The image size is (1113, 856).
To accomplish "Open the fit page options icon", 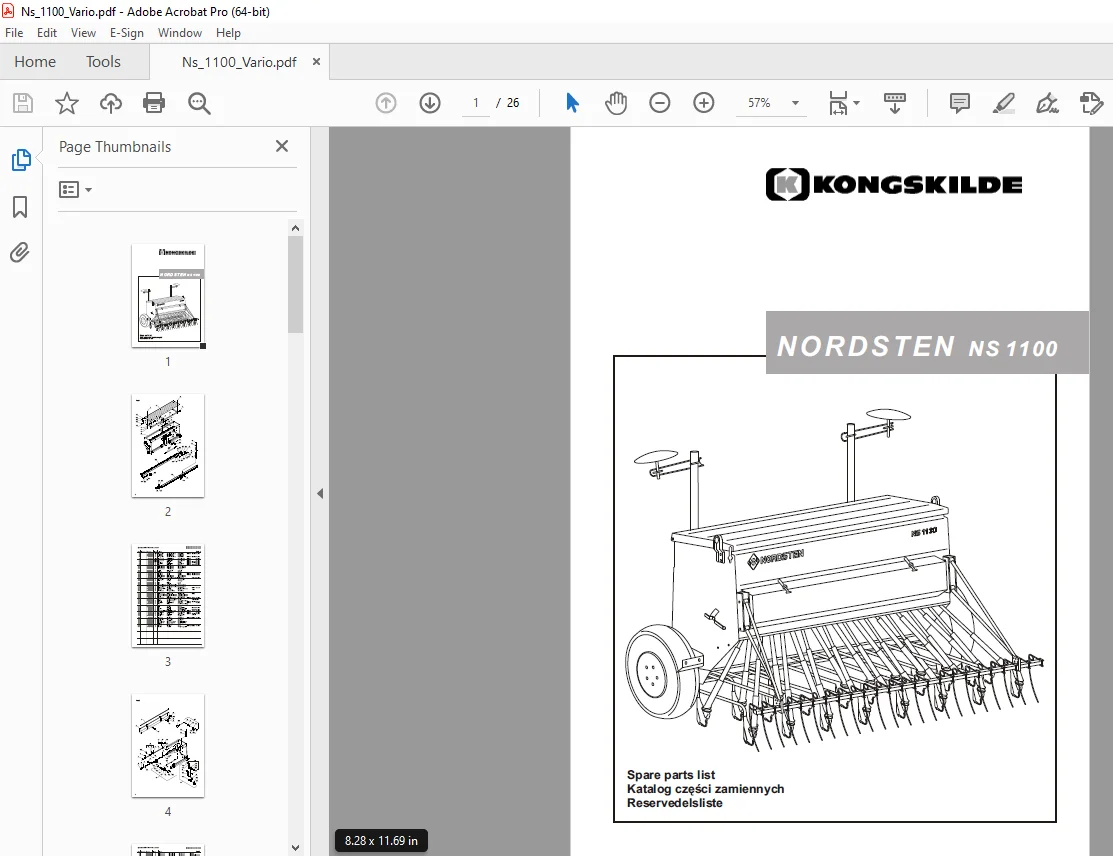I will point(843,103).
